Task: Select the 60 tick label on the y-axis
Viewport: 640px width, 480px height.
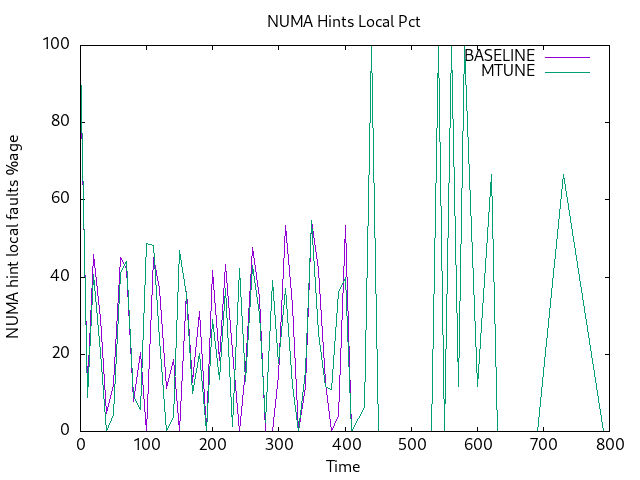Action: [x=59, y=198]
